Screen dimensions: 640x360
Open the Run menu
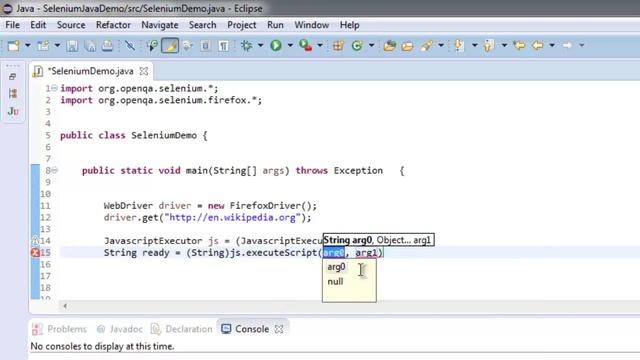[275, 25]
